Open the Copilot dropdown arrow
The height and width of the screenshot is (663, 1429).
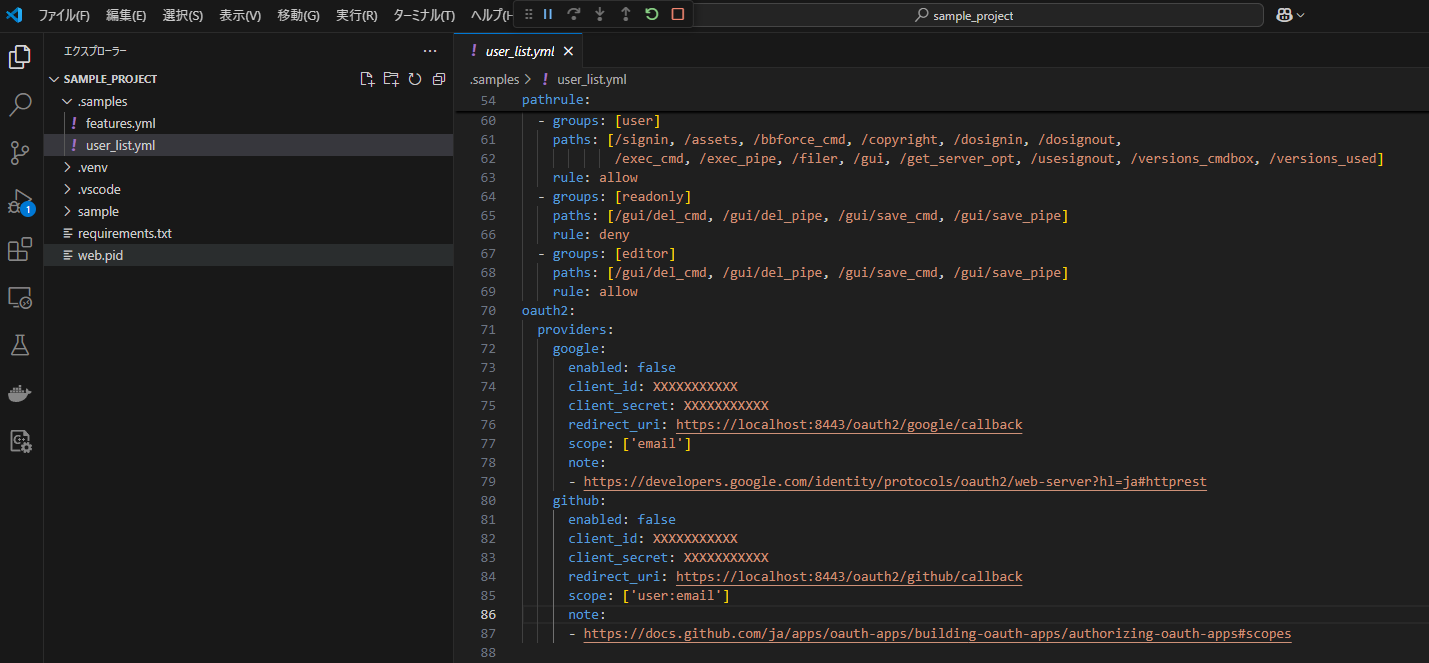point(1301,15)
